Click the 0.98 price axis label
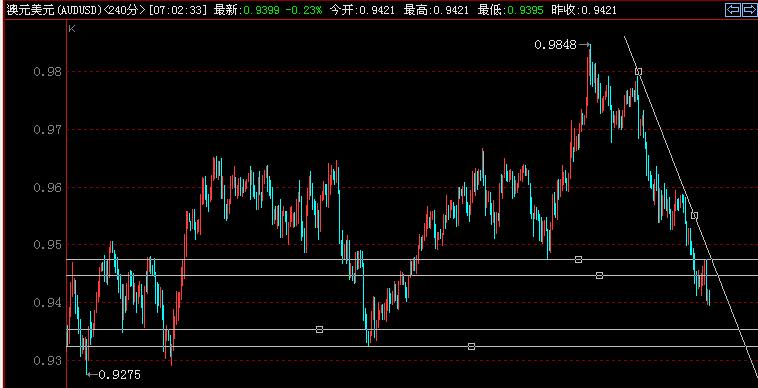This screenshot has height=388, width=758. [x=47, y=72]
